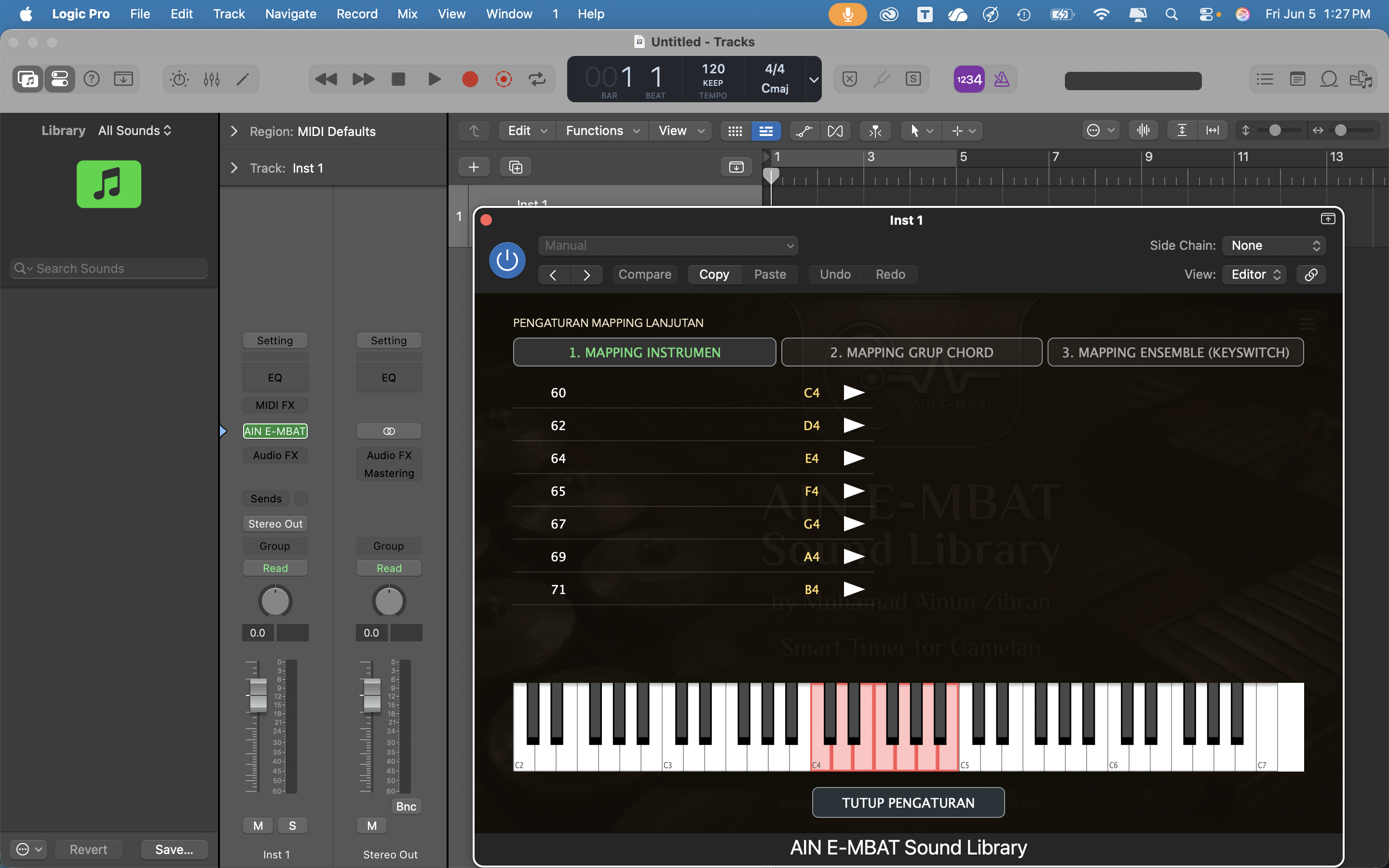Click the Rewind transport button
The width and height of the screenshot is (1389, 868).
coord(327,79)
